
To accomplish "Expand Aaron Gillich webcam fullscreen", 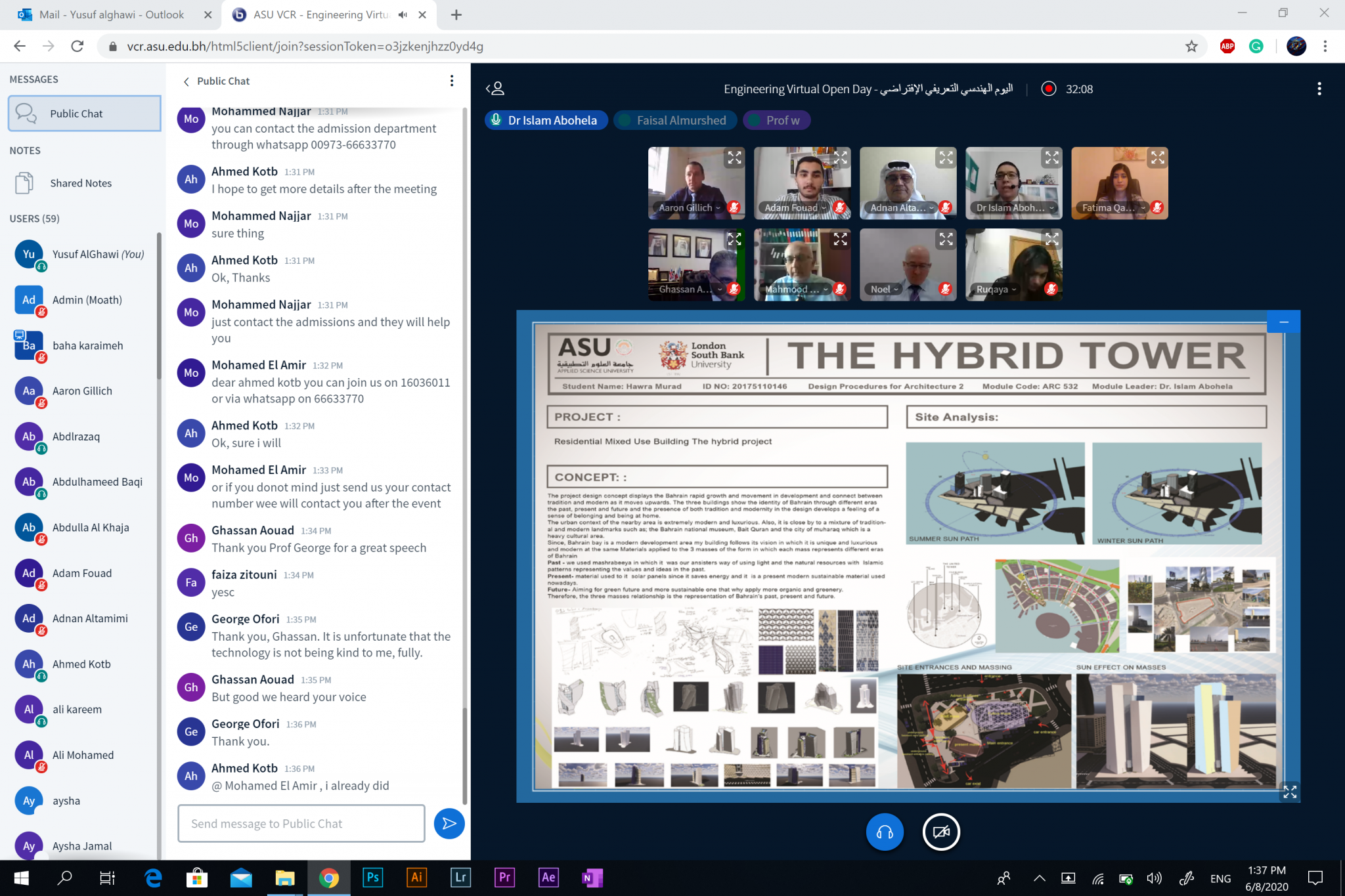I will pyautogui.click(x=734, y=158).
